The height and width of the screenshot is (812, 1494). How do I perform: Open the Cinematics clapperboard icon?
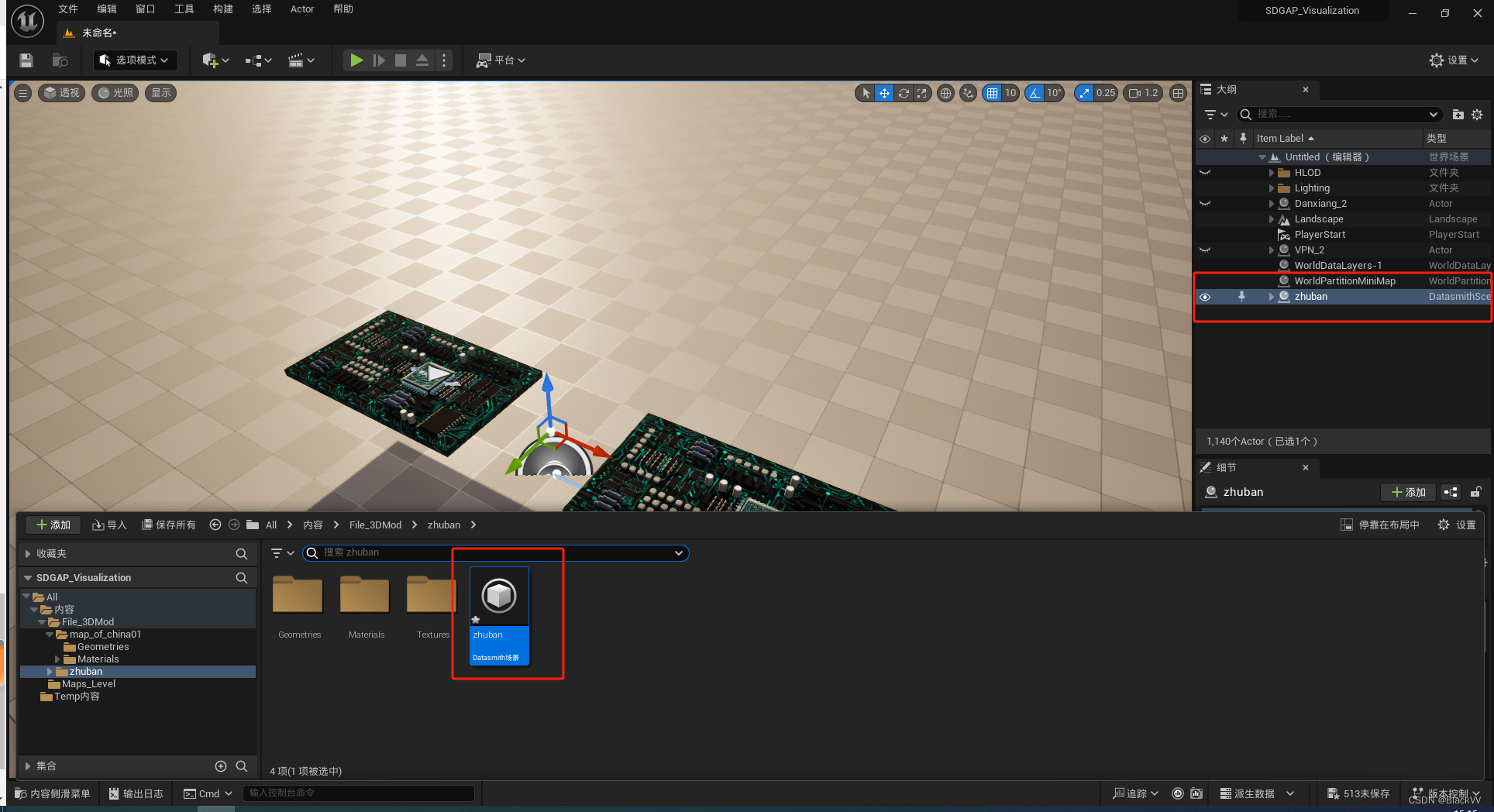(x=297, y=60)
